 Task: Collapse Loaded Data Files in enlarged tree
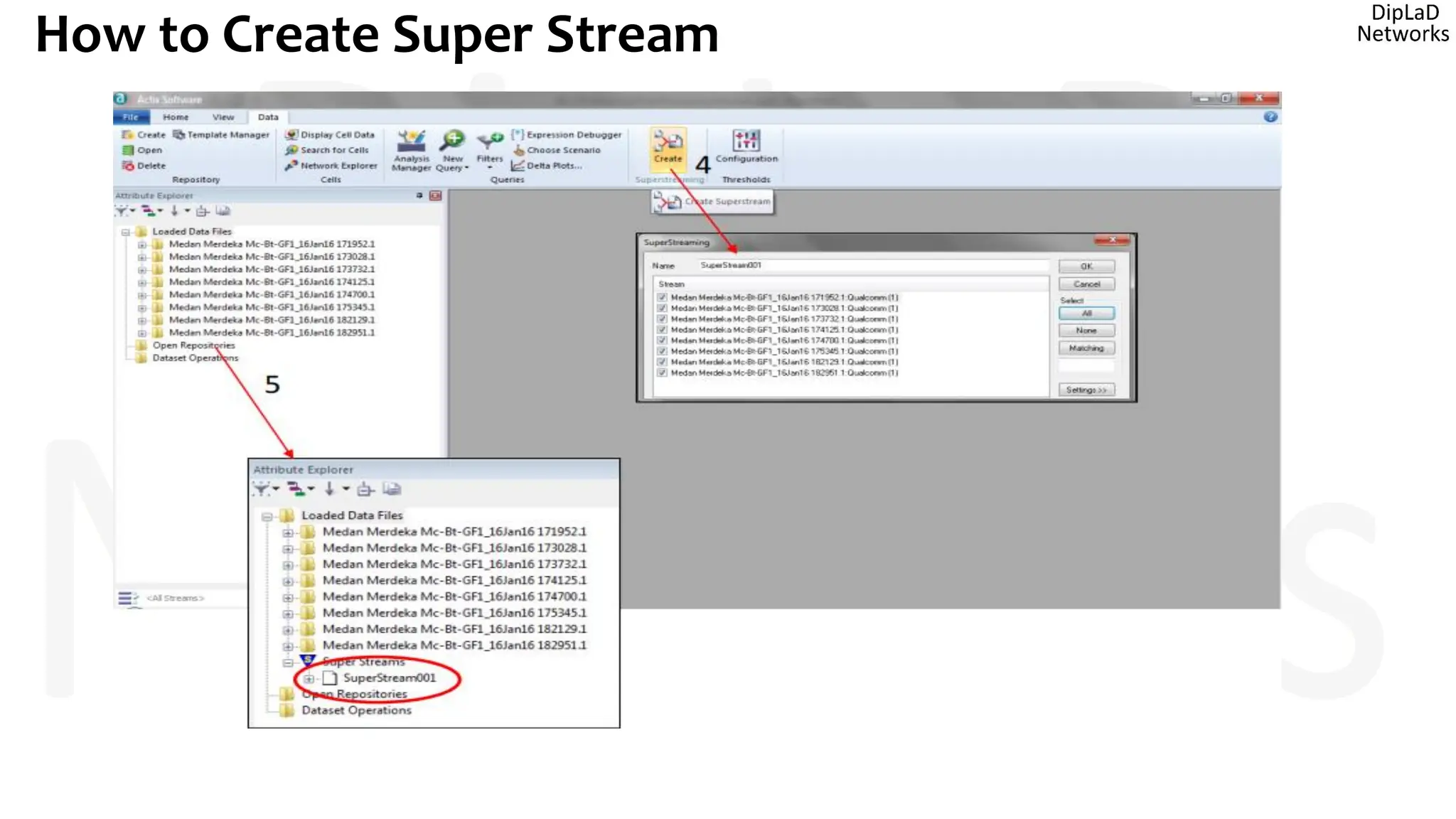(267, 516)
